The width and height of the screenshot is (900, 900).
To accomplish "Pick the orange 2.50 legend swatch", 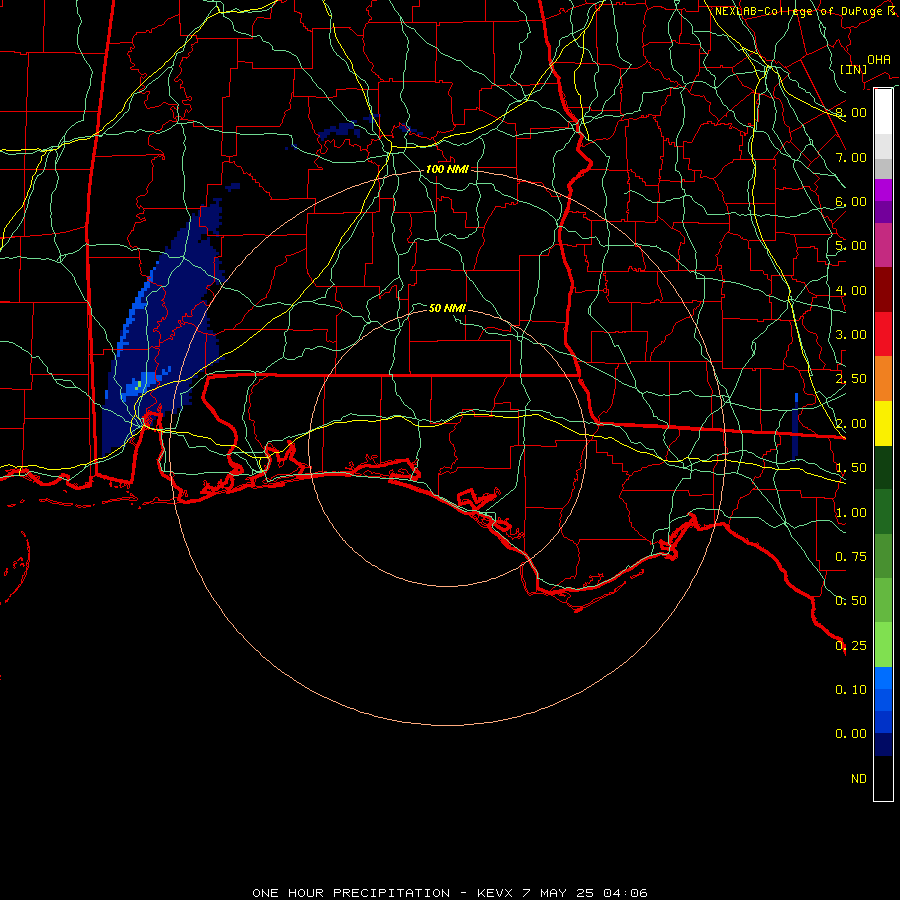I will (x=883, y=379).
